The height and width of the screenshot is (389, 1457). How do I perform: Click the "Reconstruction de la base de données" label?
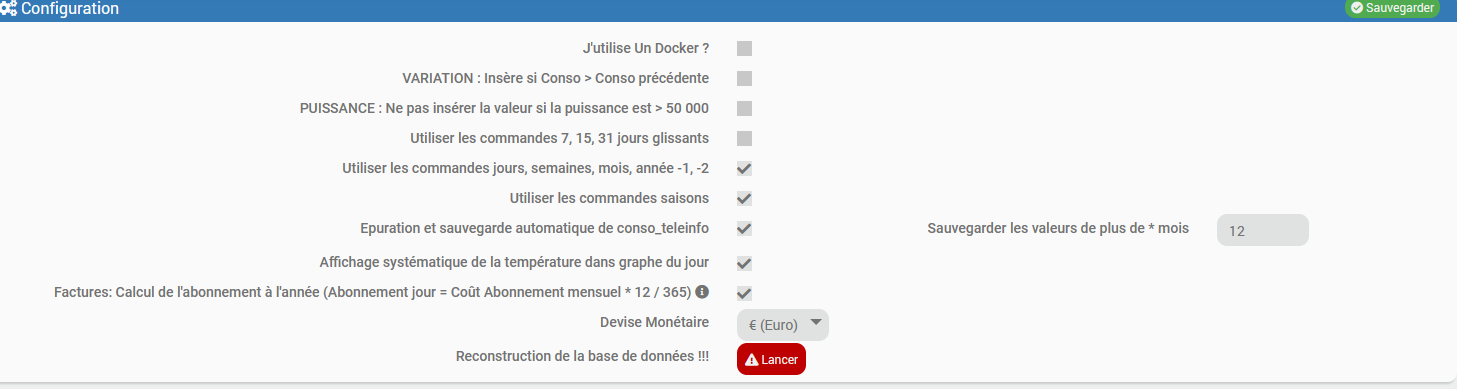pos(582,357)
